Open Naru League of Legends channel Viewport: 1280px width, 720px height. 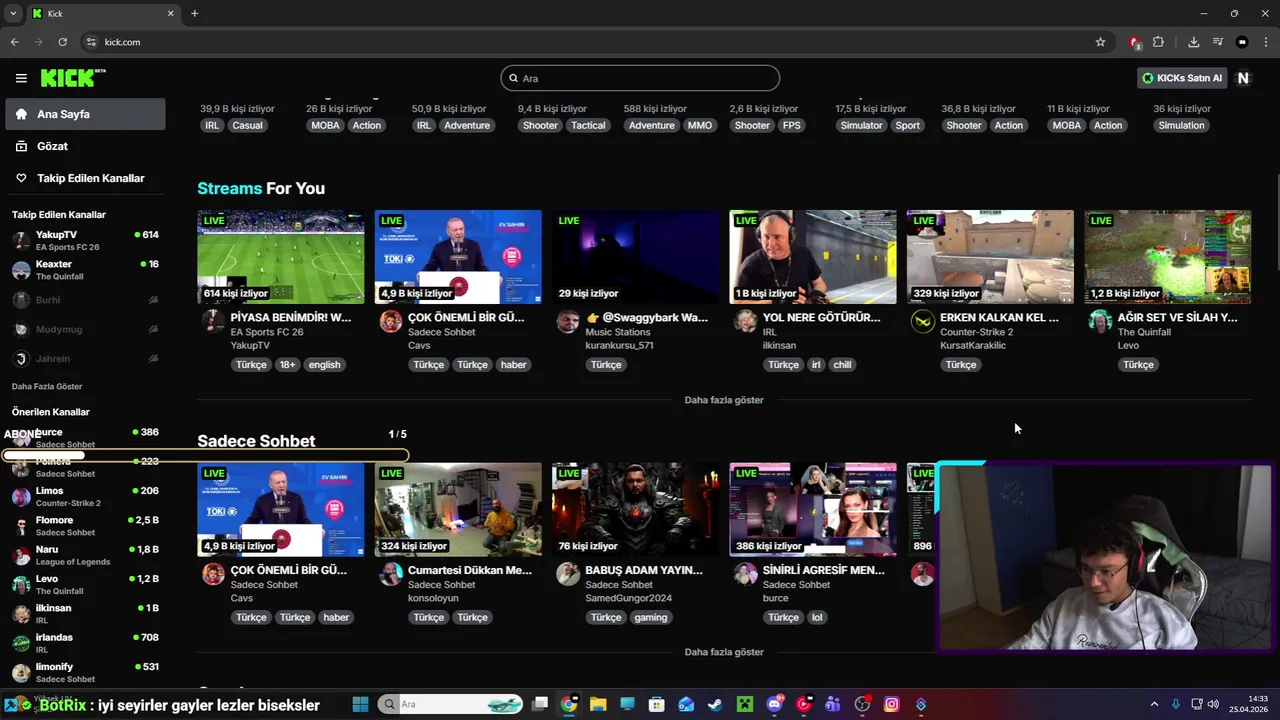85,555
